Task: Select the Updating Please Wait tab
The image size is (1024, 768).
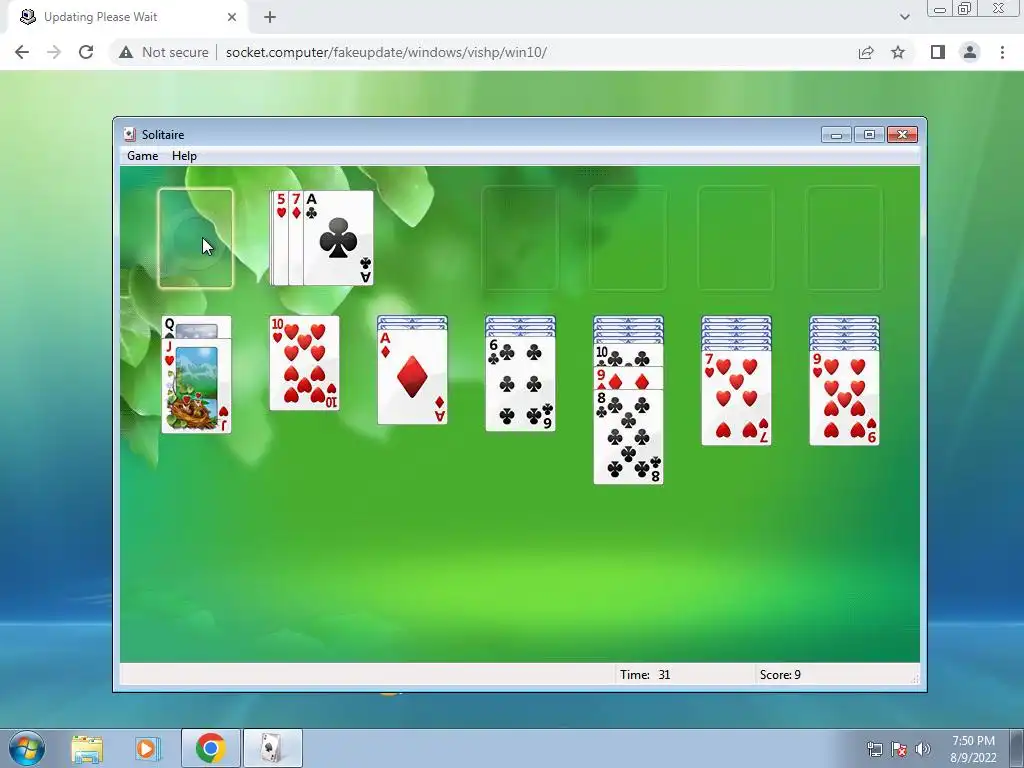Action: coord(128,17)
